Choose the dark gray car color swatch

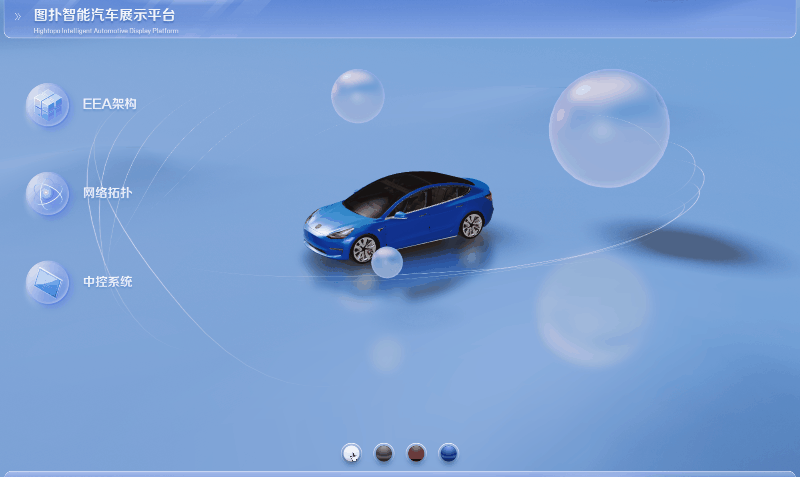pos(384,453)
